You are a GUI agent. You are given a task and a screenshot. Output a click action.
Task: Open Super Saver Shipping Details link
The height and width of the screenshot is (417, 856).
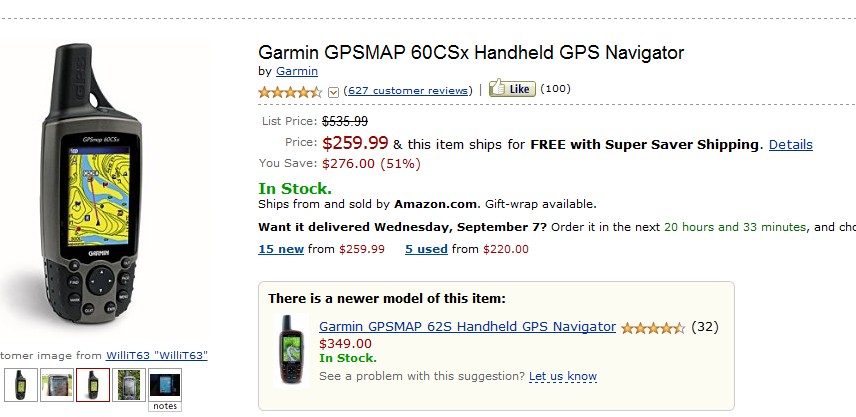coord(790,144)
